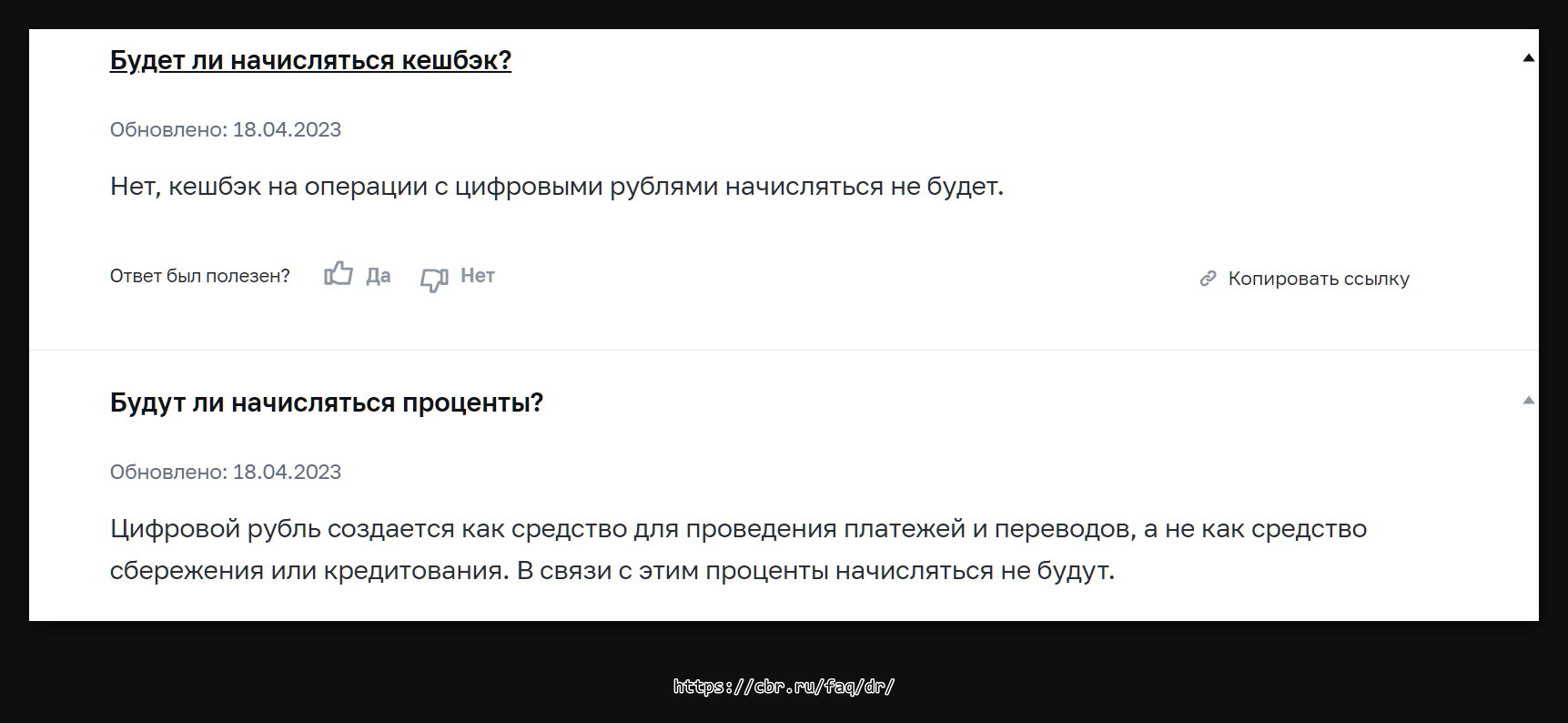Vote "Да" for answer helpfulness
Viewport: 1568px width, 723px height.
(x=378, y=276)
